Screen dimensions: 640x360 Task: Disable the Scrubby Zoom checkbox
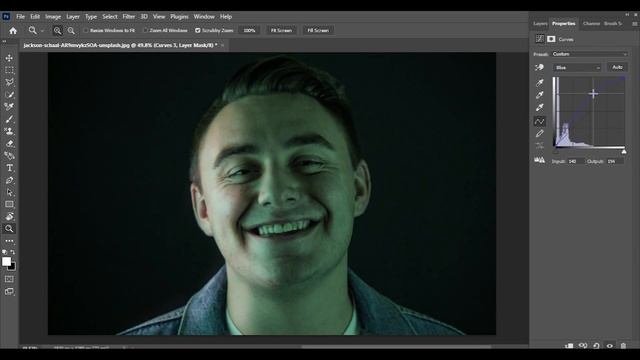198,31
